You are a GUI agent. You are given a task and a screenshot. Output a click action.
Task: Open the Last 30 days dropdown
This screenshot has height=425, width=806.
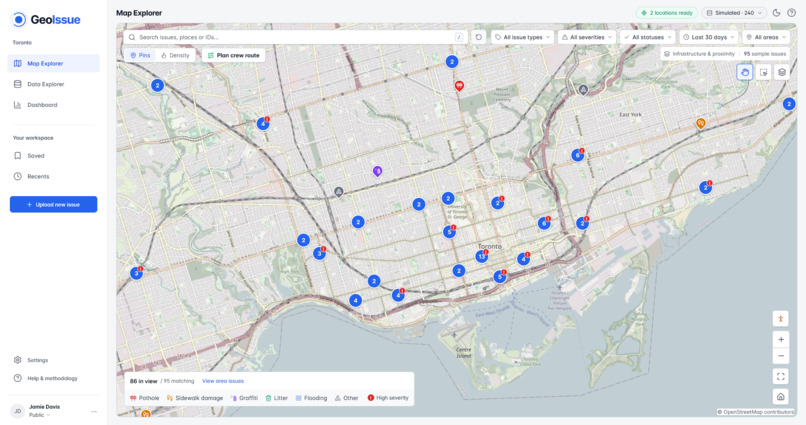pyautogui.click(x=709, y=37)
